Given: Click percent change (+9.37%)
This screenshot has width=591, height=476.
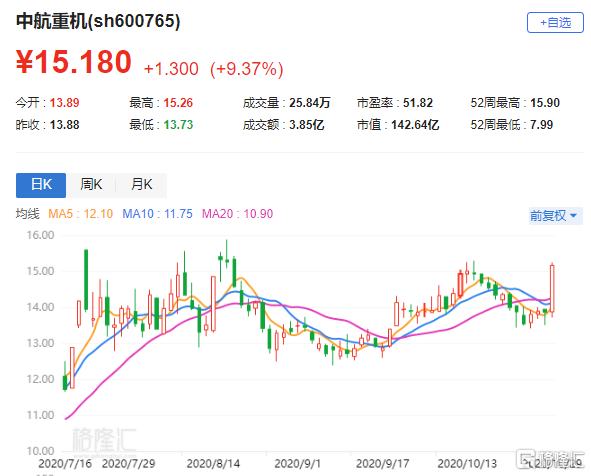Looking at the screenshot, I should (x=247, y=69).
